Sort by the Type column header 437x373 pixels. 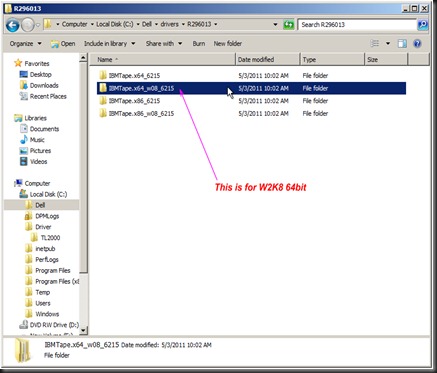click(x=332, y=60)
